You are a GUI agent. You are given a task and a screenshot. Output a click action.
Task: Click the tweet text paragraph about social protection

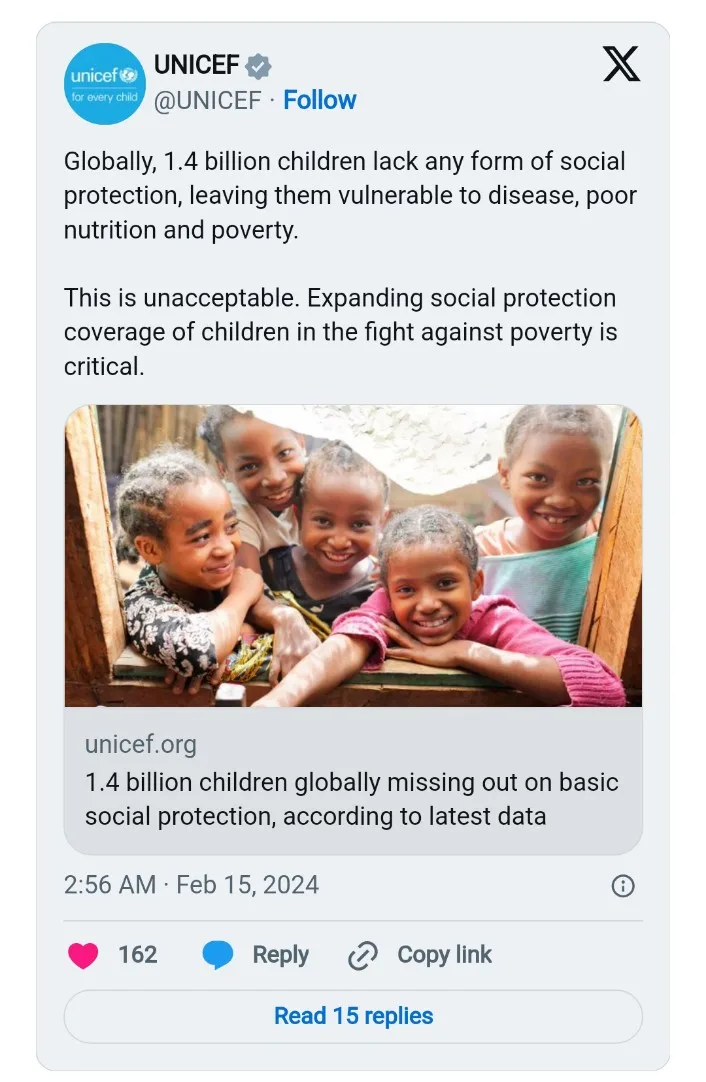pos(350,195)
